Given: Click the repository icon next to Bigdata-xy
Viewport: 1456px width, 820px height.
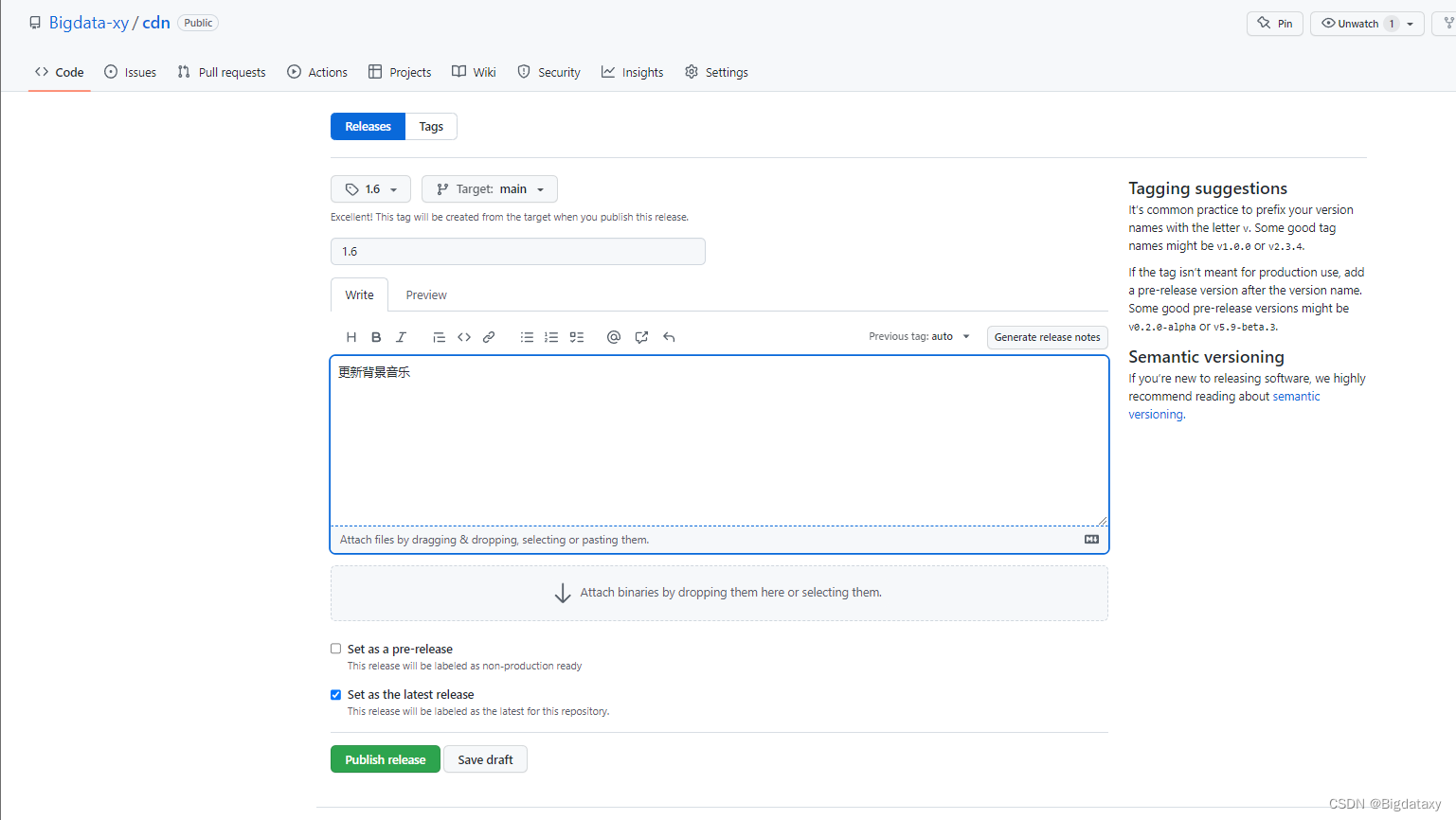Looking at the screenshot, I should pyautogui.click(x=35, y=23).
